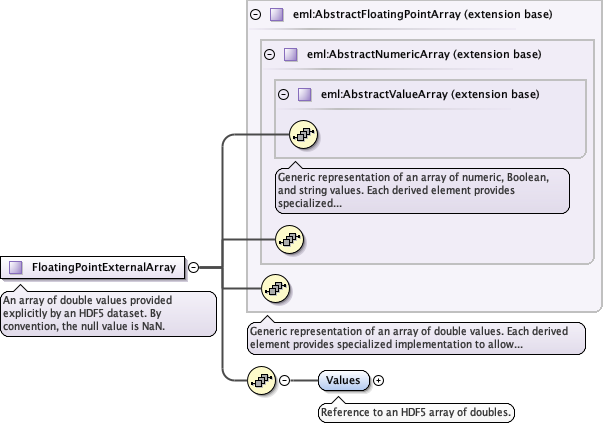Select sequence icon inside the AbstractValueArray box
The height and width of the screenshot is (426, 604).
303,133
